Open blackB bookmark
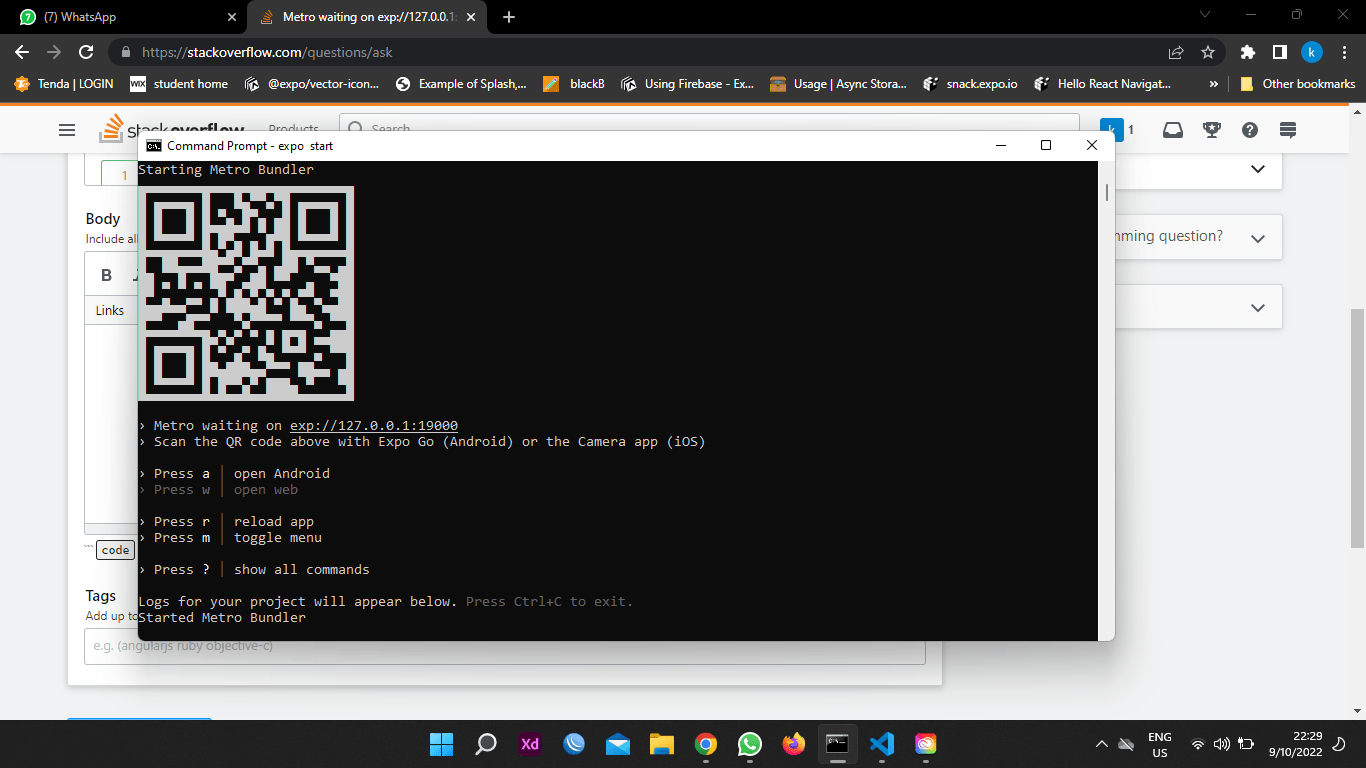This screenshot has width=1366, height=768. [574, 84]
